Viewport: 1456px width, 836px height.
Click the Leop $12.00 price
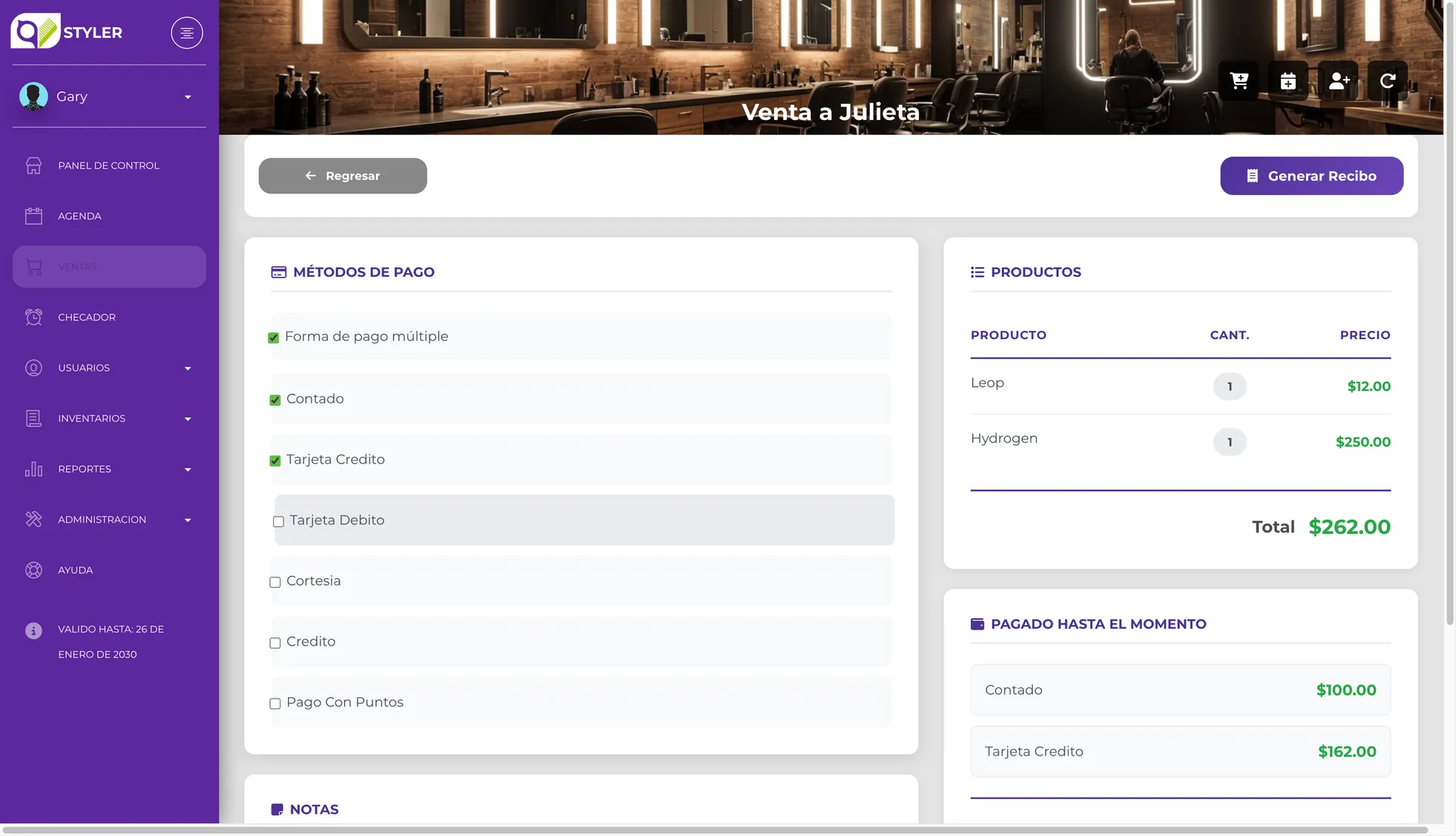point(1369,386)
